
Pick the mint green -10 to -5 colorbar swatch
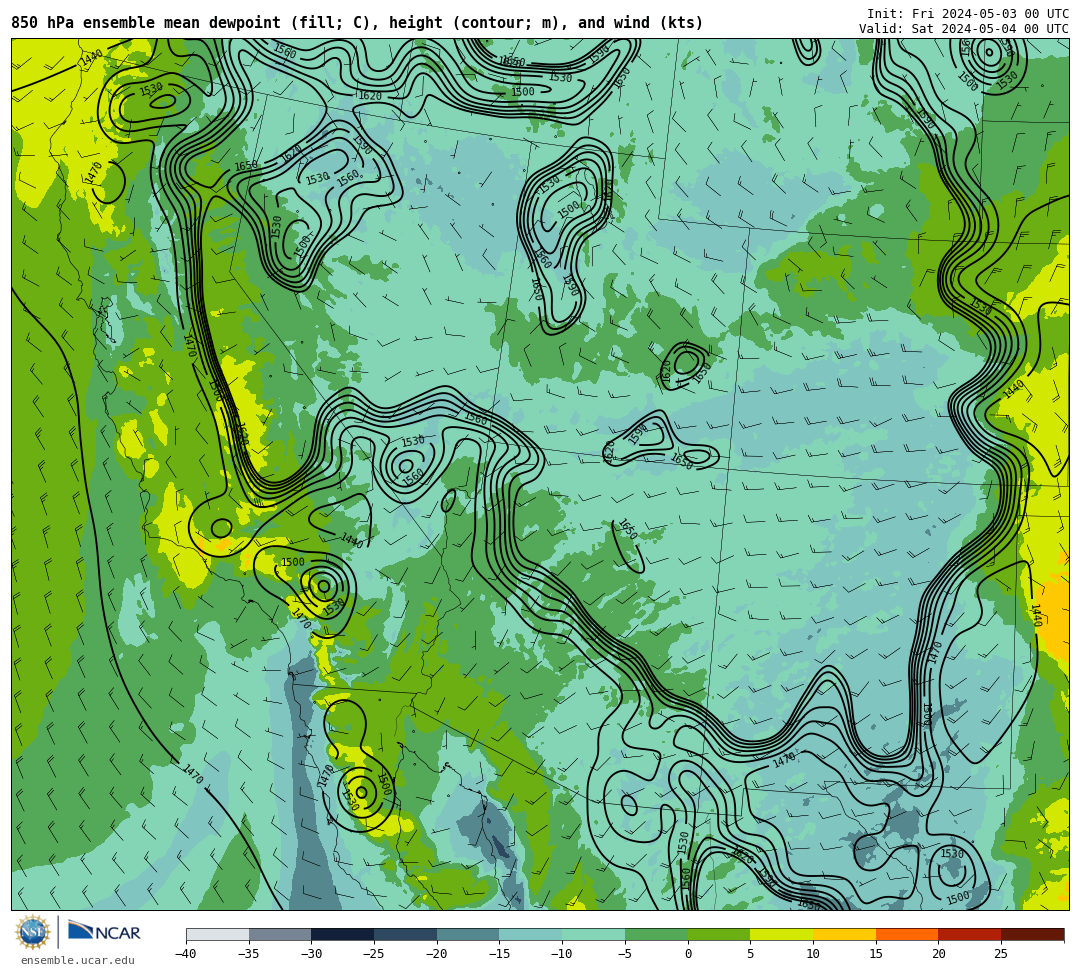(594, 934)
